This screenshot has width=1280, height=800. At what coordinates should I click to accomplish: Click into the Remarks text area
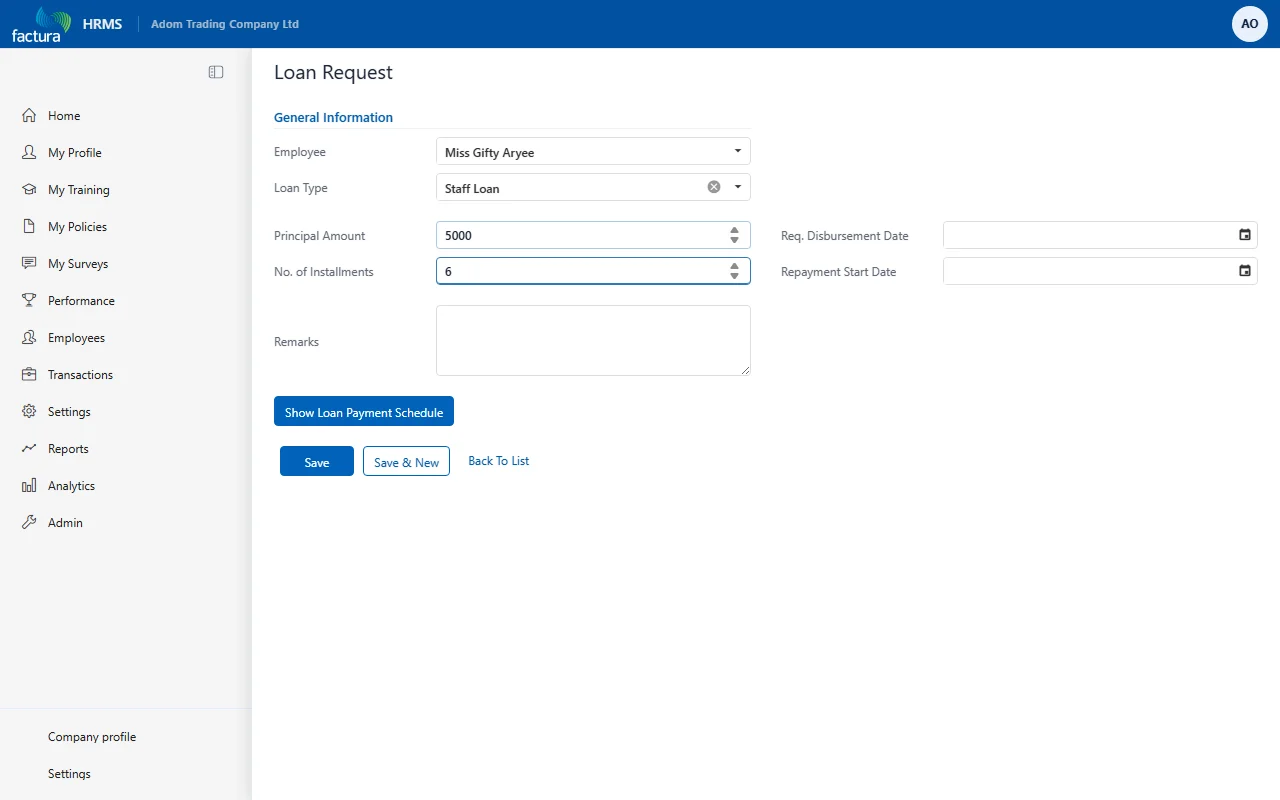point(593,341)
